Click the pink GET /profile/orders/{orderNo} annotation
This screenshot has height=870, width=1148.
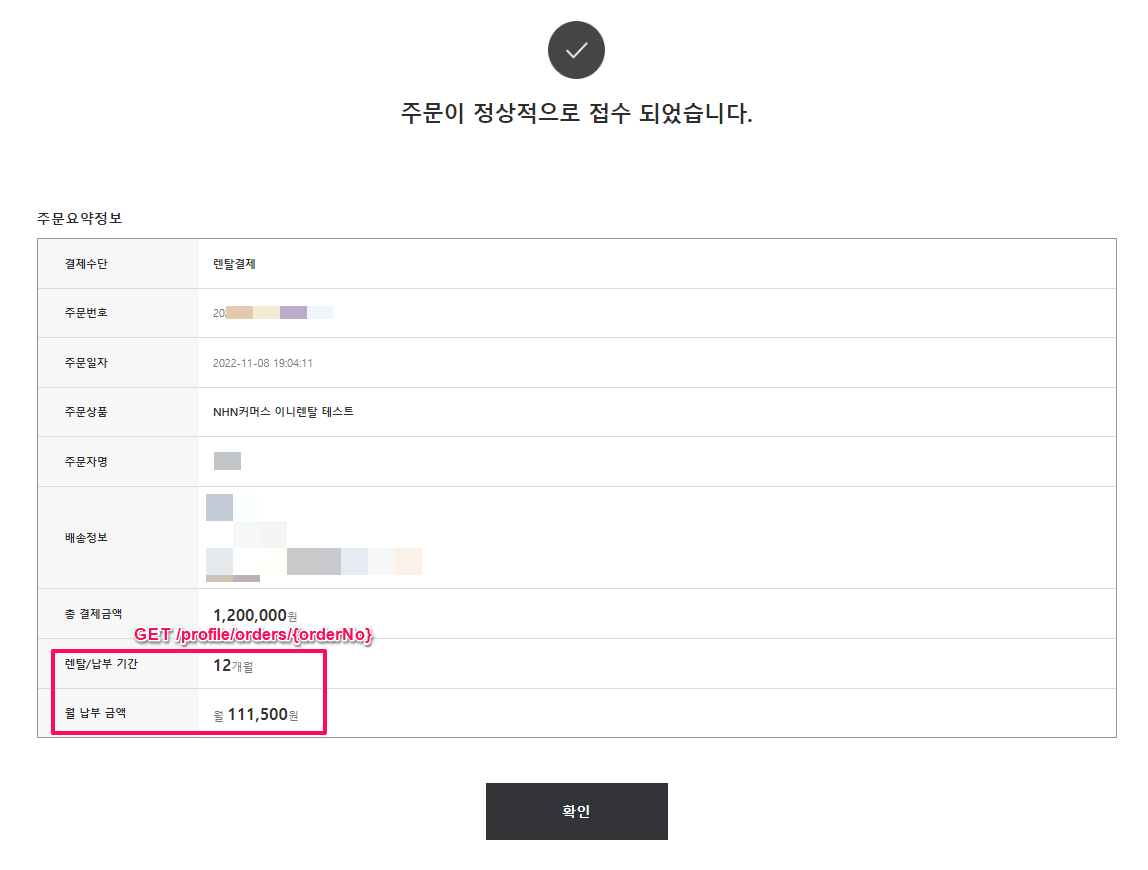(x=254, y=636)
